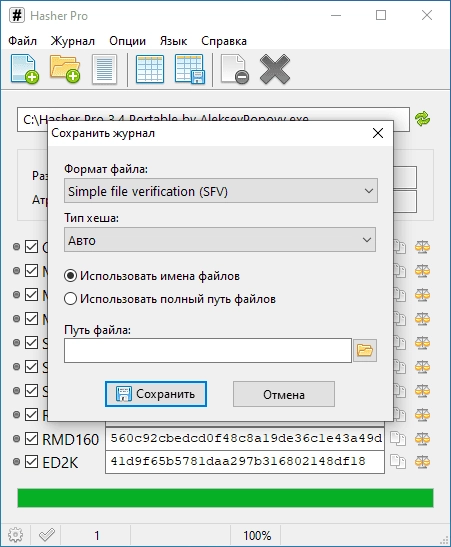Click the 100% status bar text
The height and width of the screenshot is (547, 451).
257,535
